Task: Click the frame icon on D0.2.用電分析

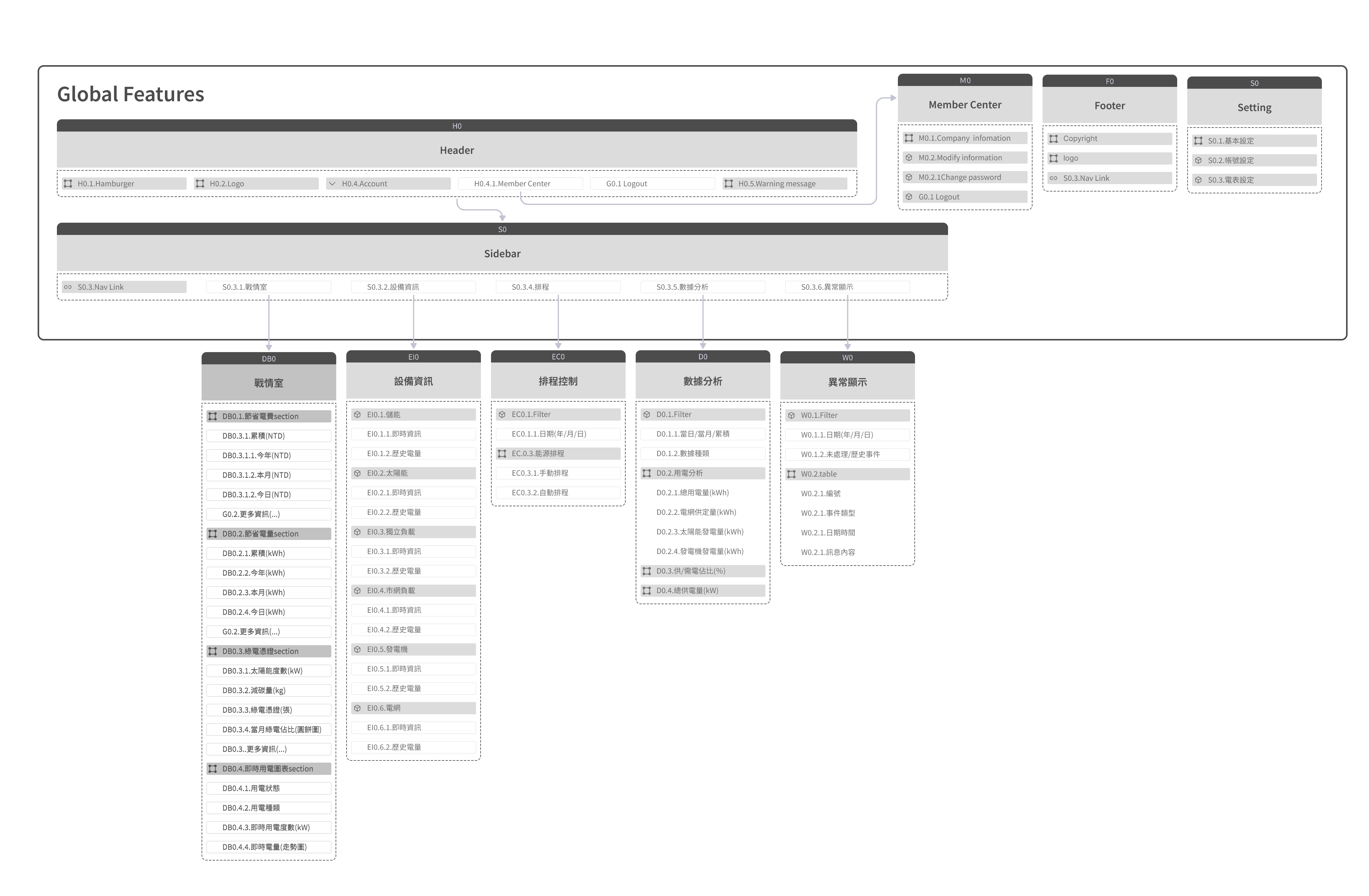Action: click(646, 473)
